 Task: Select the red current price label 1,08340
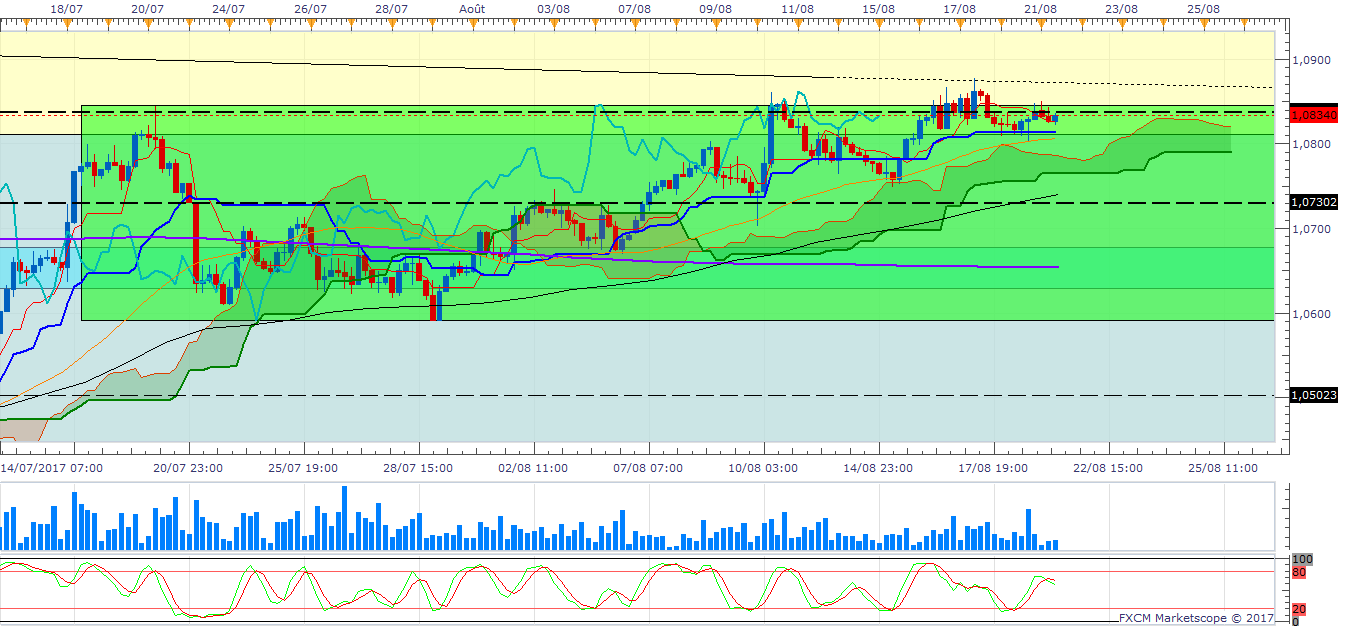(x=1314, y=115)
